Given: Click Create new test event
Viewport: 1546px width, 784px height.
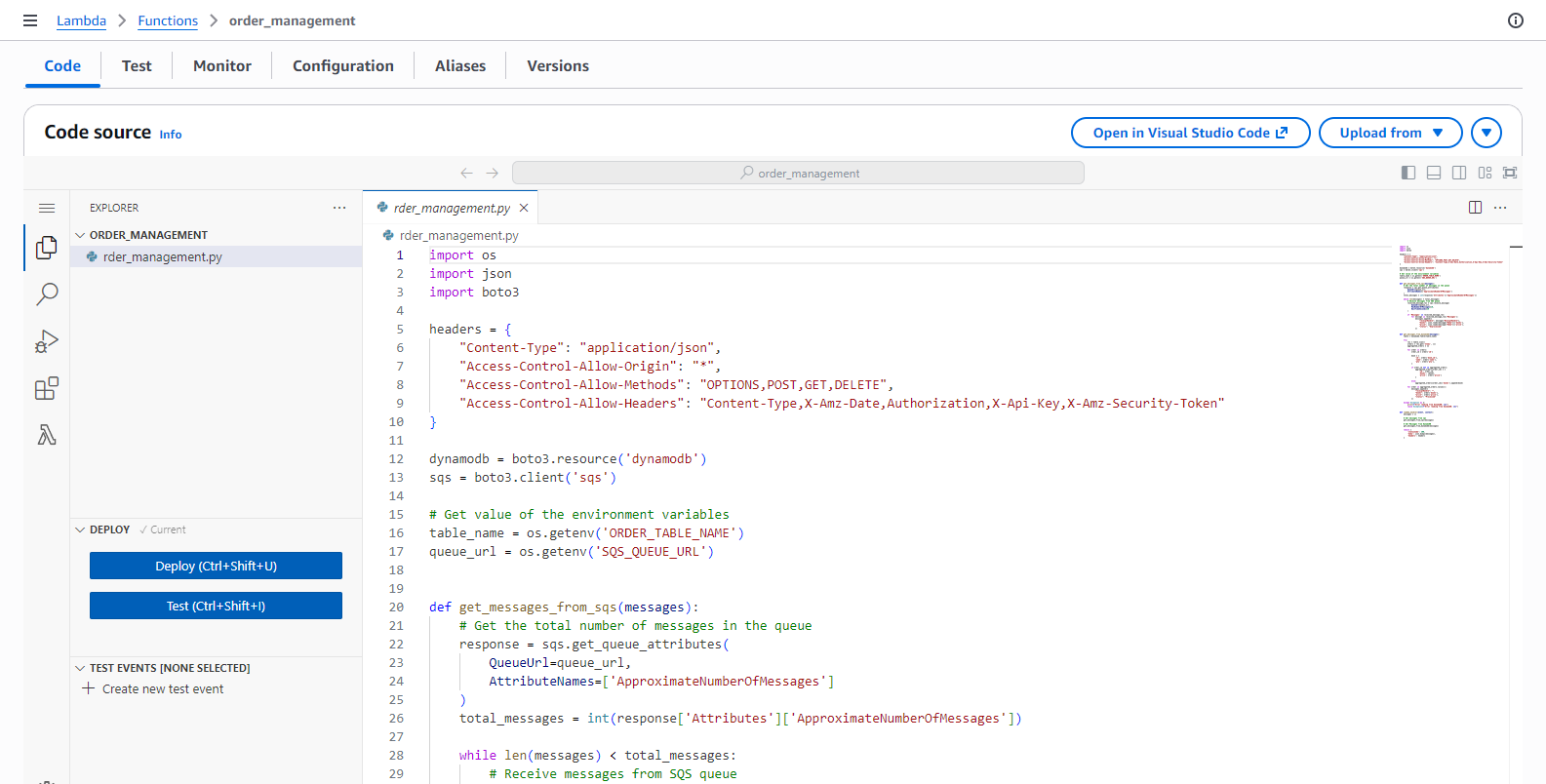Looking at the screenshot, I should point(163,688).
